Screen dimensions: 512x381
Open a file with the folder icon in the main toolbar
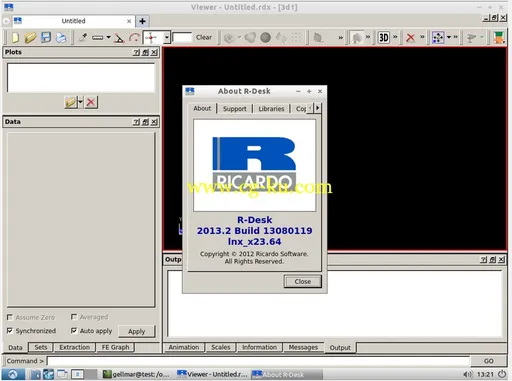click(30, 38)
